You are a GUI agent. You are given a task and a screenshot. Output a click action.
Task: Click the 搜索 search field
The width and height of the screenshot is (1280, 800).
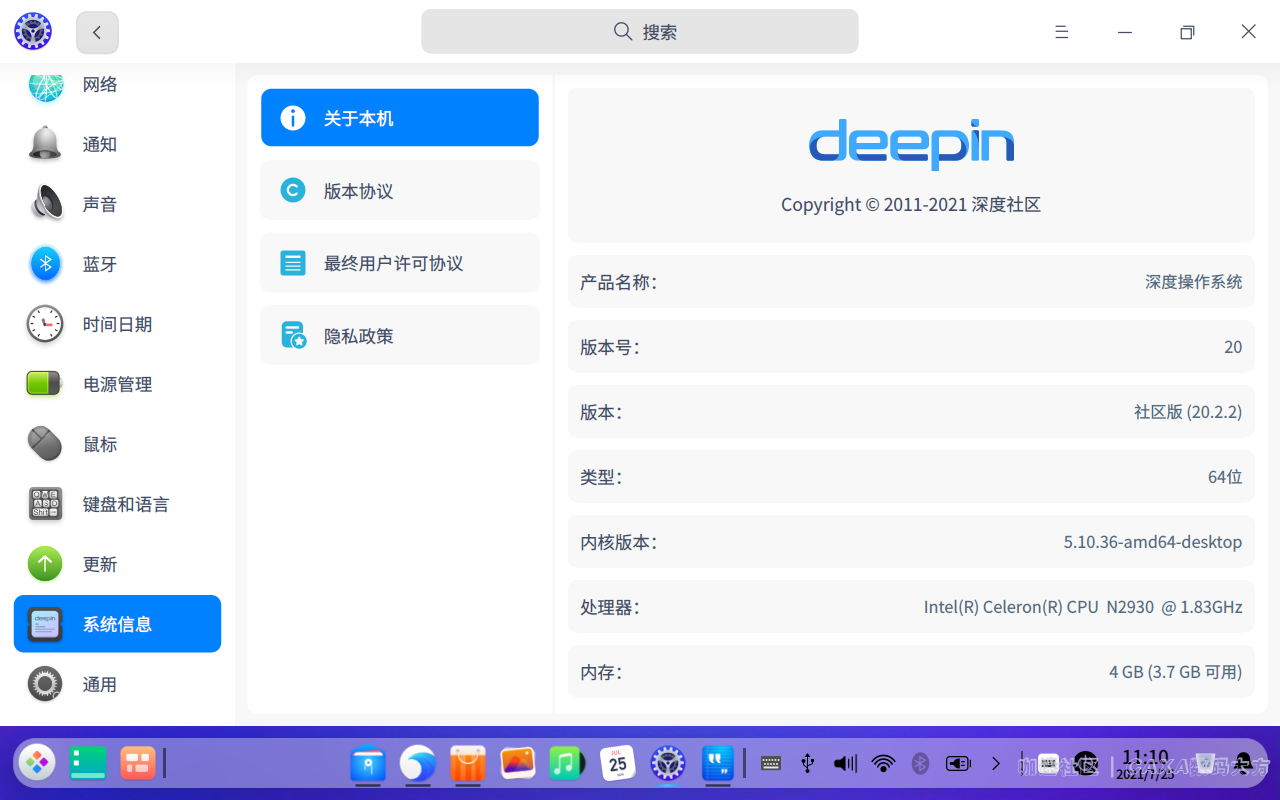coord(640,32)
